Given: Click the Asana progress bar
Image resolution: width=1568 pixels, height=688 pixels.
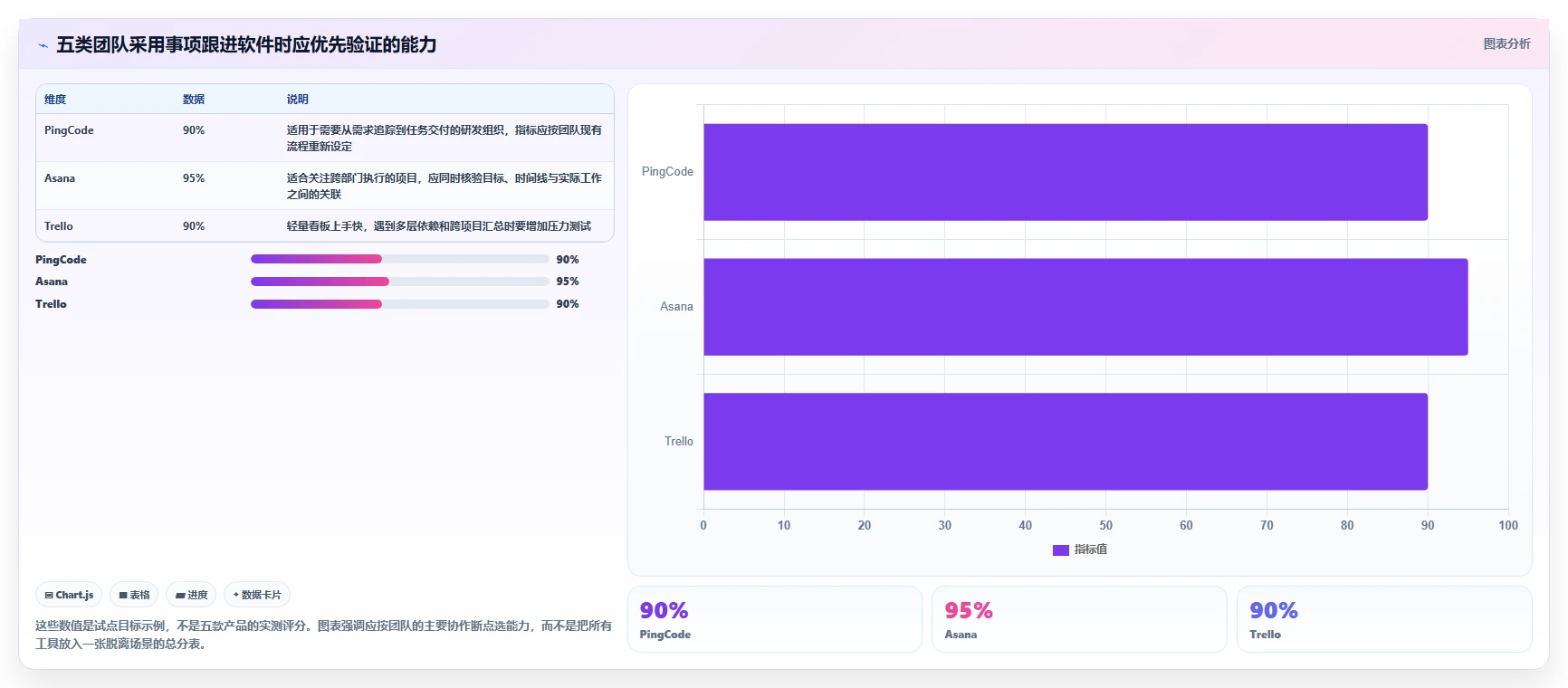Looking at the screenshot, I should click(399, 282).
